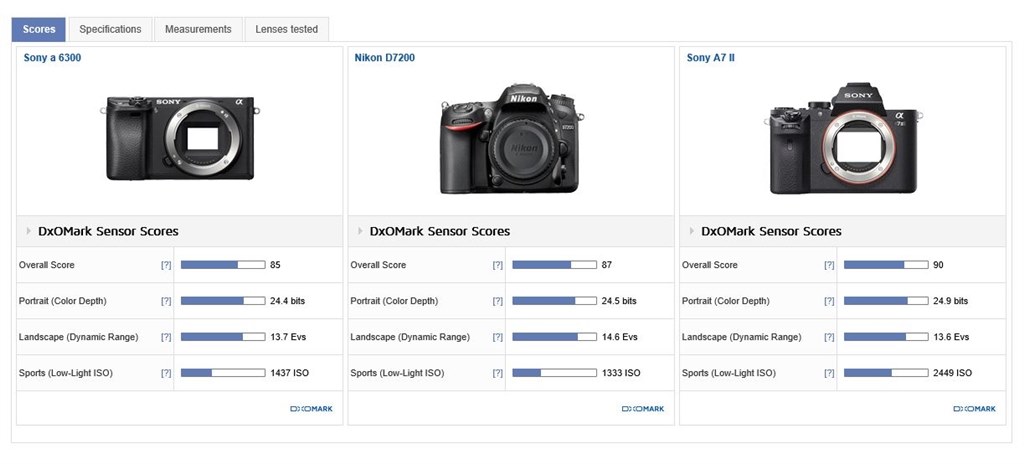Click Nikon D7200 Portrait (Color Depth) label
This screenshot has height=464, width=1024.
tap(394, 301)
